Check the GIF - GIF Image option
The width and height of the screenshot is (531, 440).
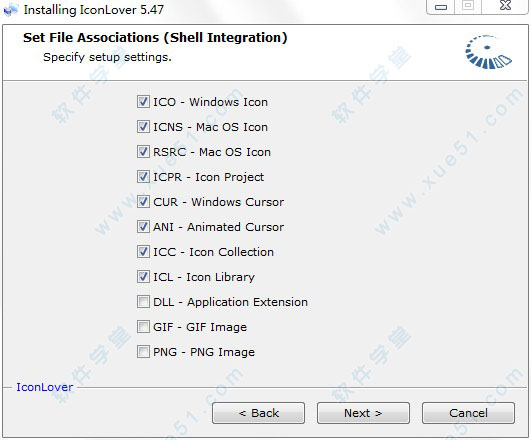(143, 327)
